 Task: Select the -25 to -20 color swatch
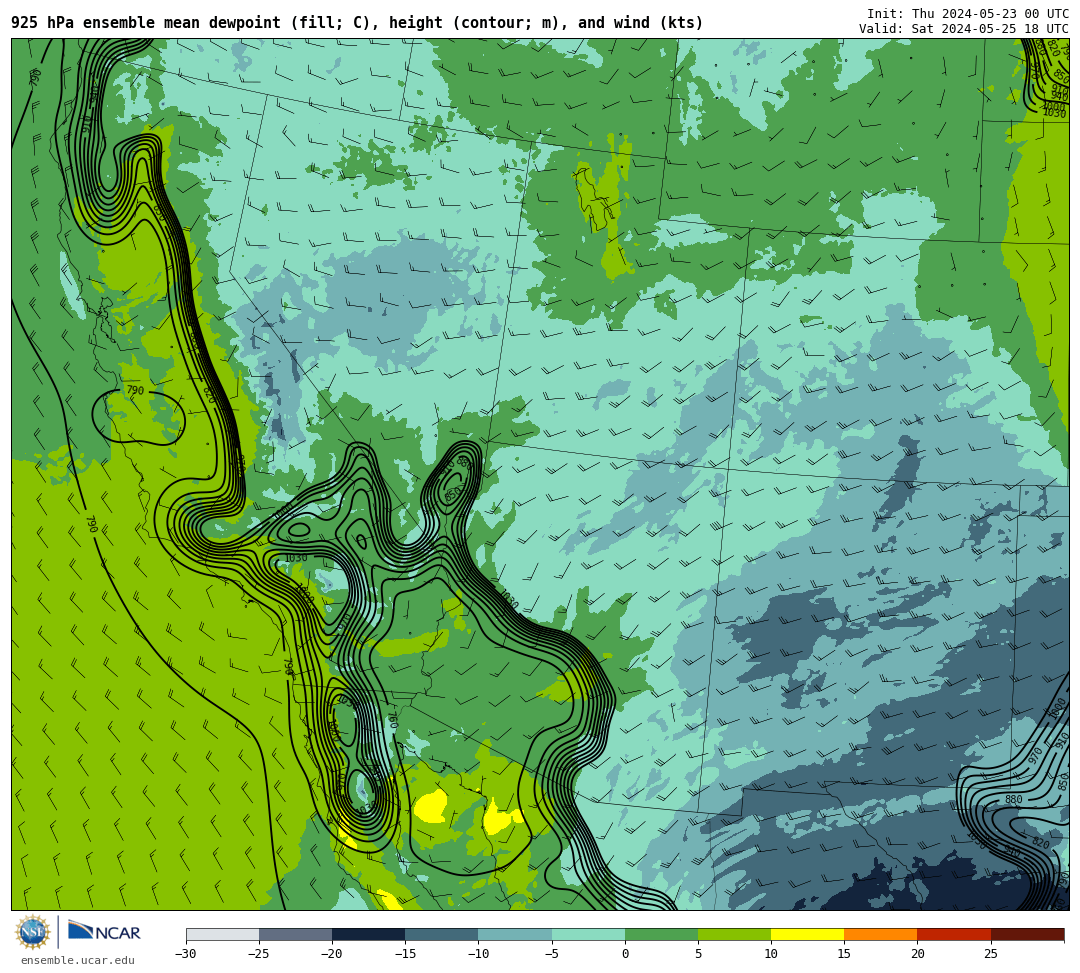coord(295,934)
